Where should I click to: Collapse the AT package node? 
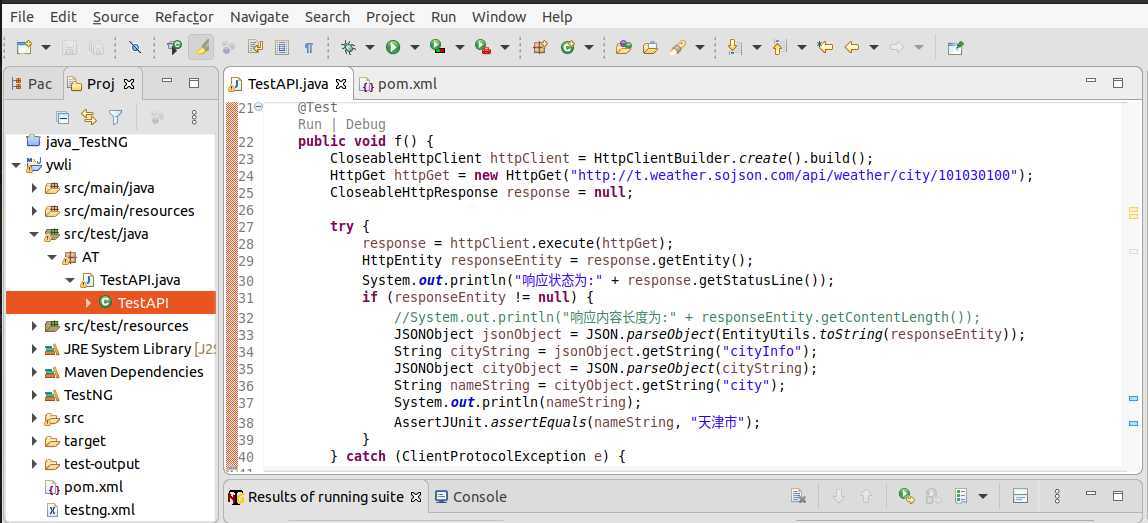(52, 257)
